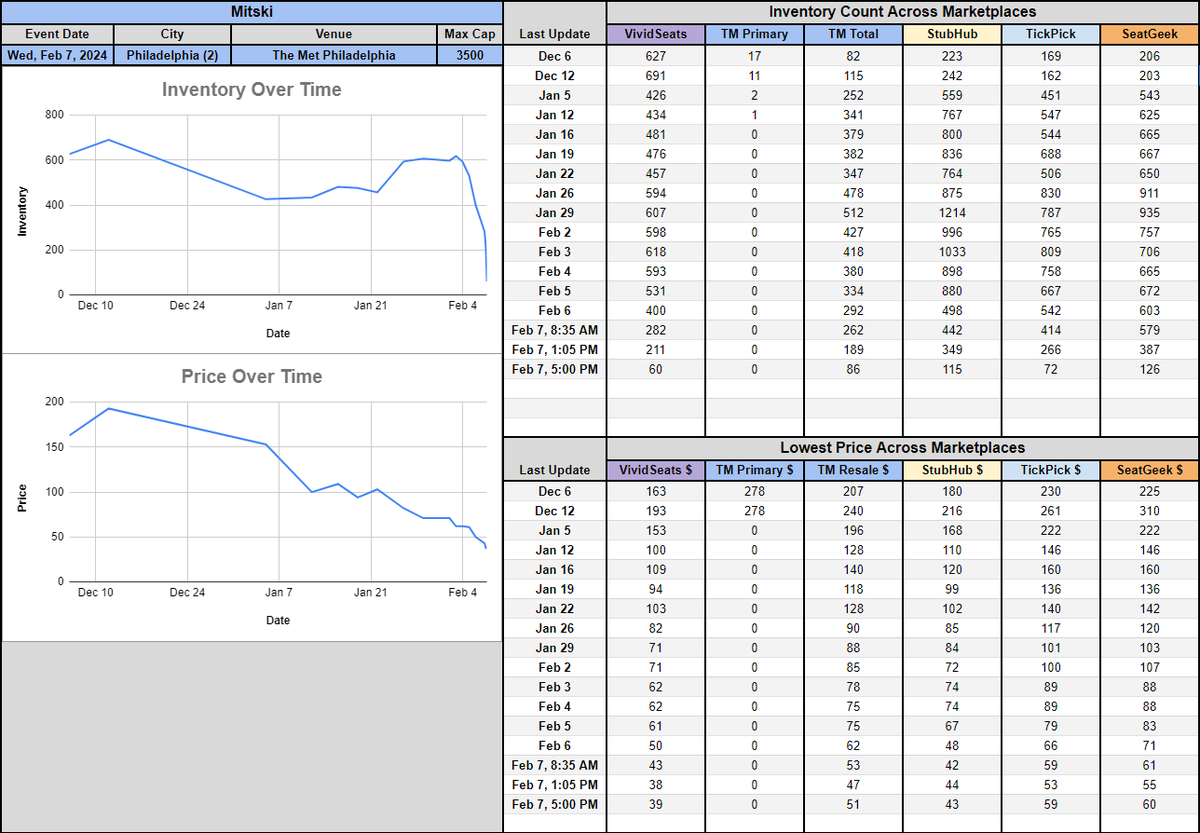Click SeatGeek $ value 310
The height and width of the screenshot is (833, 1200).
pyautogui.click(x=1149, y=511)
